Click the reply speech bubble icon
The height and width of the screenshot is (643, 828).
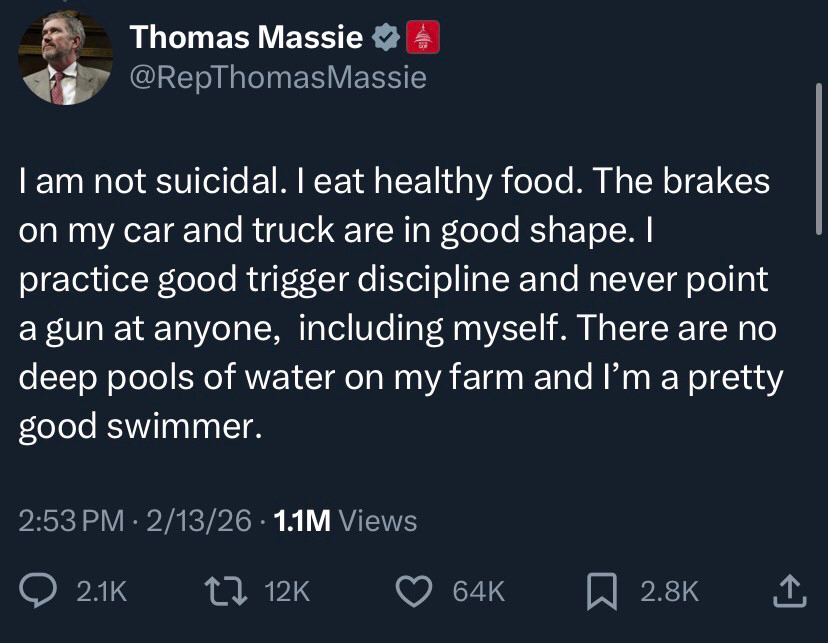point(41,592)
